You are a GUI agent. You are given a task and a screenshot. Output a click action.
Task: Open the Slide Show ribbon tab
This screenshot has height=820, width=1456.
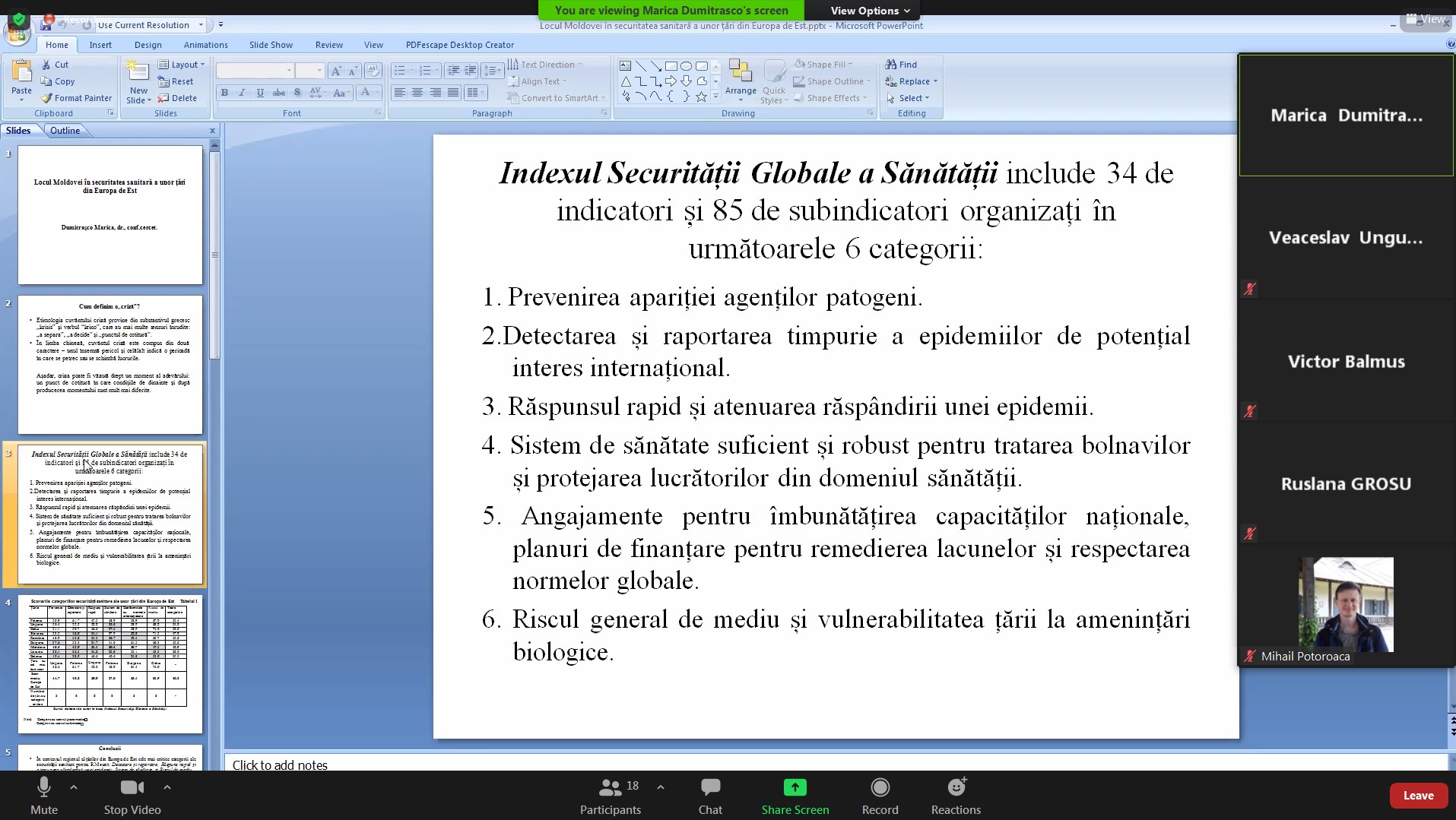271,45
